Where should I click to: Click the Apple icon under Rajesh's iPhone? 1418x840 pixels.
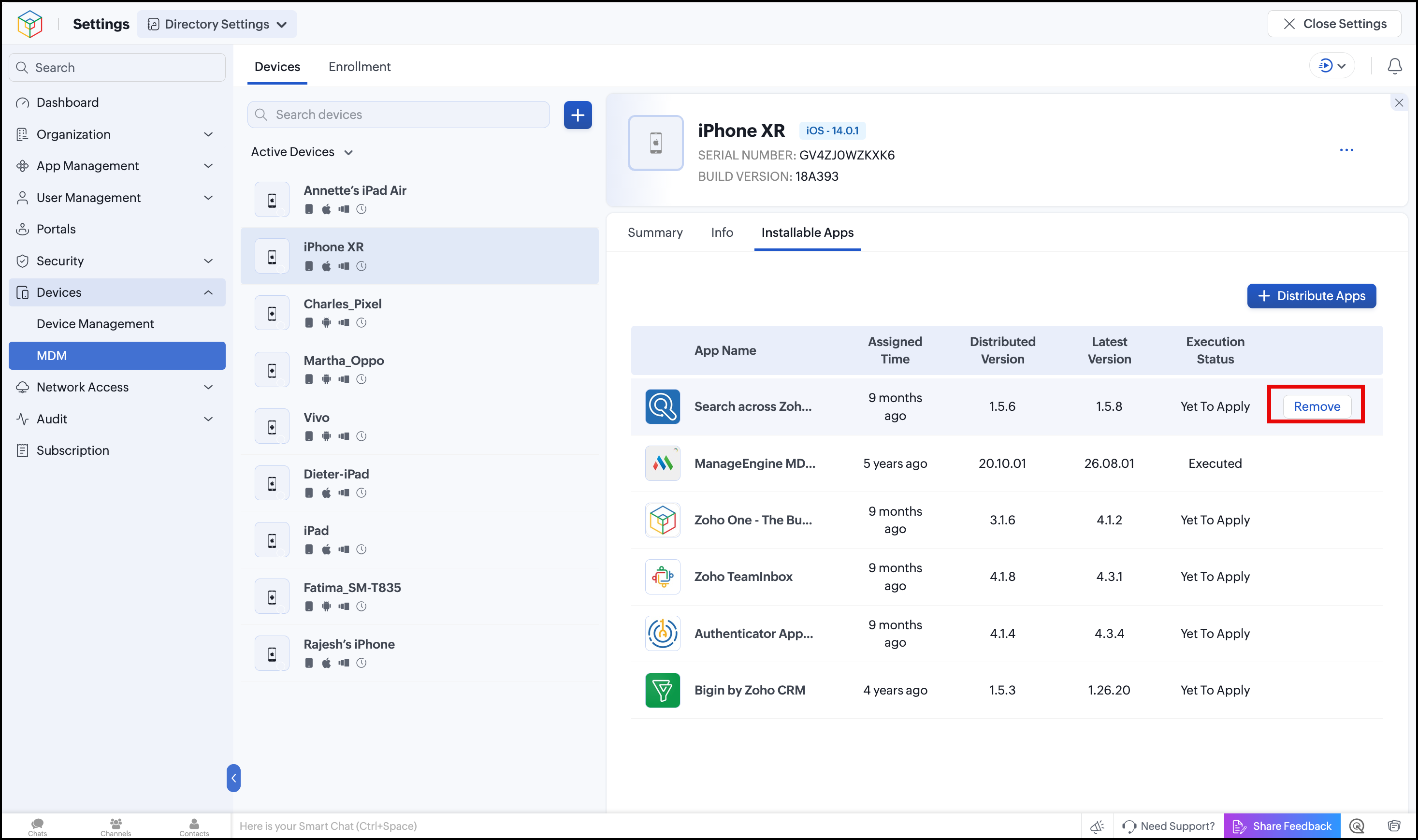[x=327, y=663]
